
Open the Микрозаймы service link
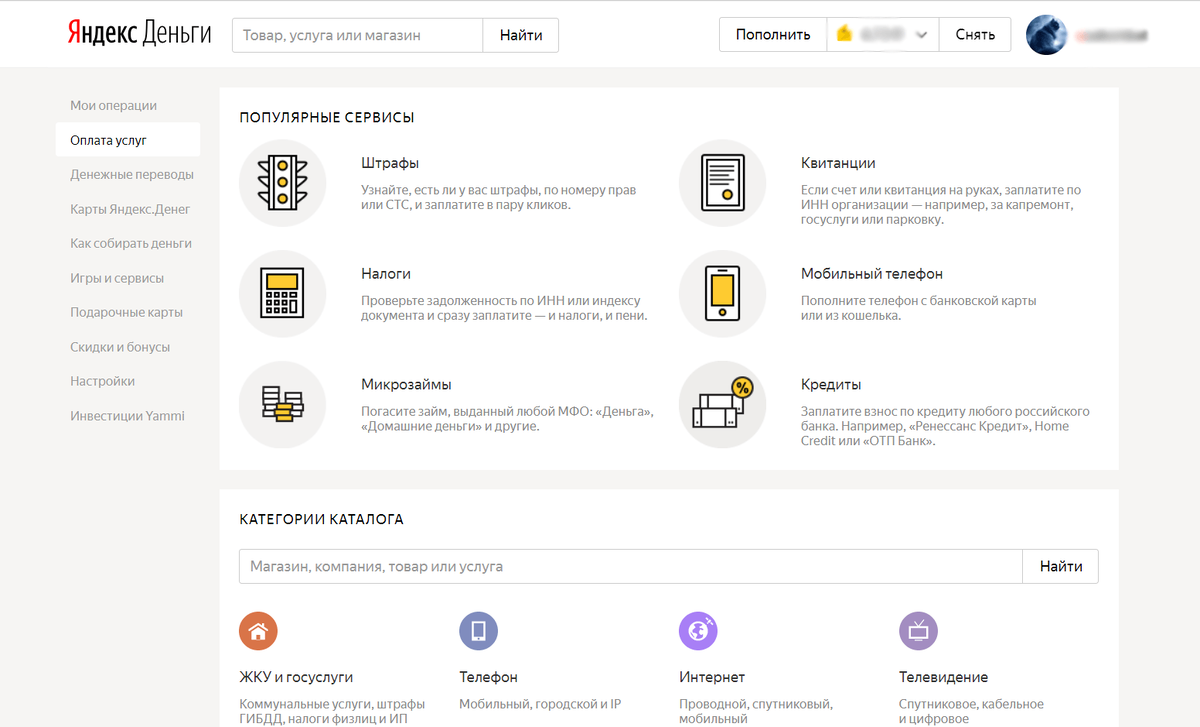pyautogui.click(x=406, y=384)
